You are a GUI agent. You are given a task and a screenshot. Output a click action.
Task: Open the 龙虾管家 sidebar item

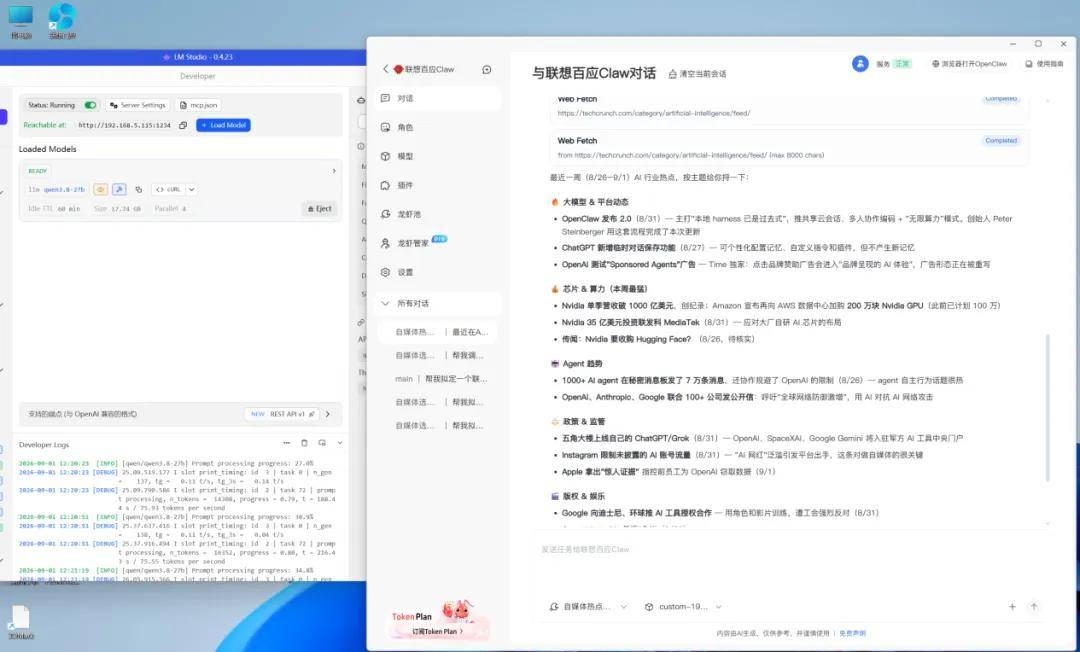tap(438, 243)
